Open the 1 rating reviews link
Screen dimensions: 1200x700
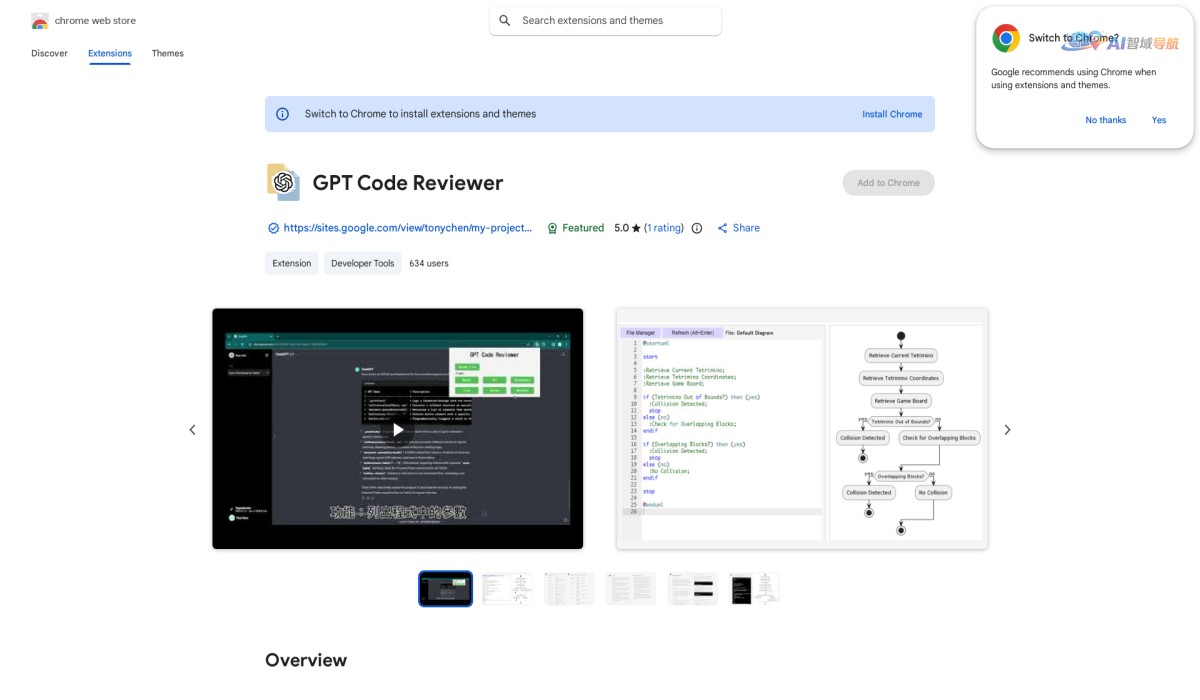[662, 227]
